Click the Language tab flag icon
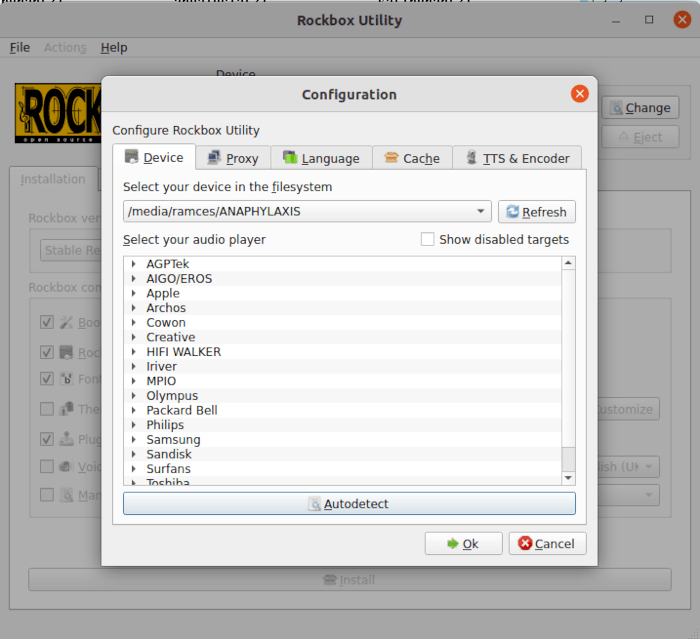This screenshot has height=639, width=700. point(290,157)
